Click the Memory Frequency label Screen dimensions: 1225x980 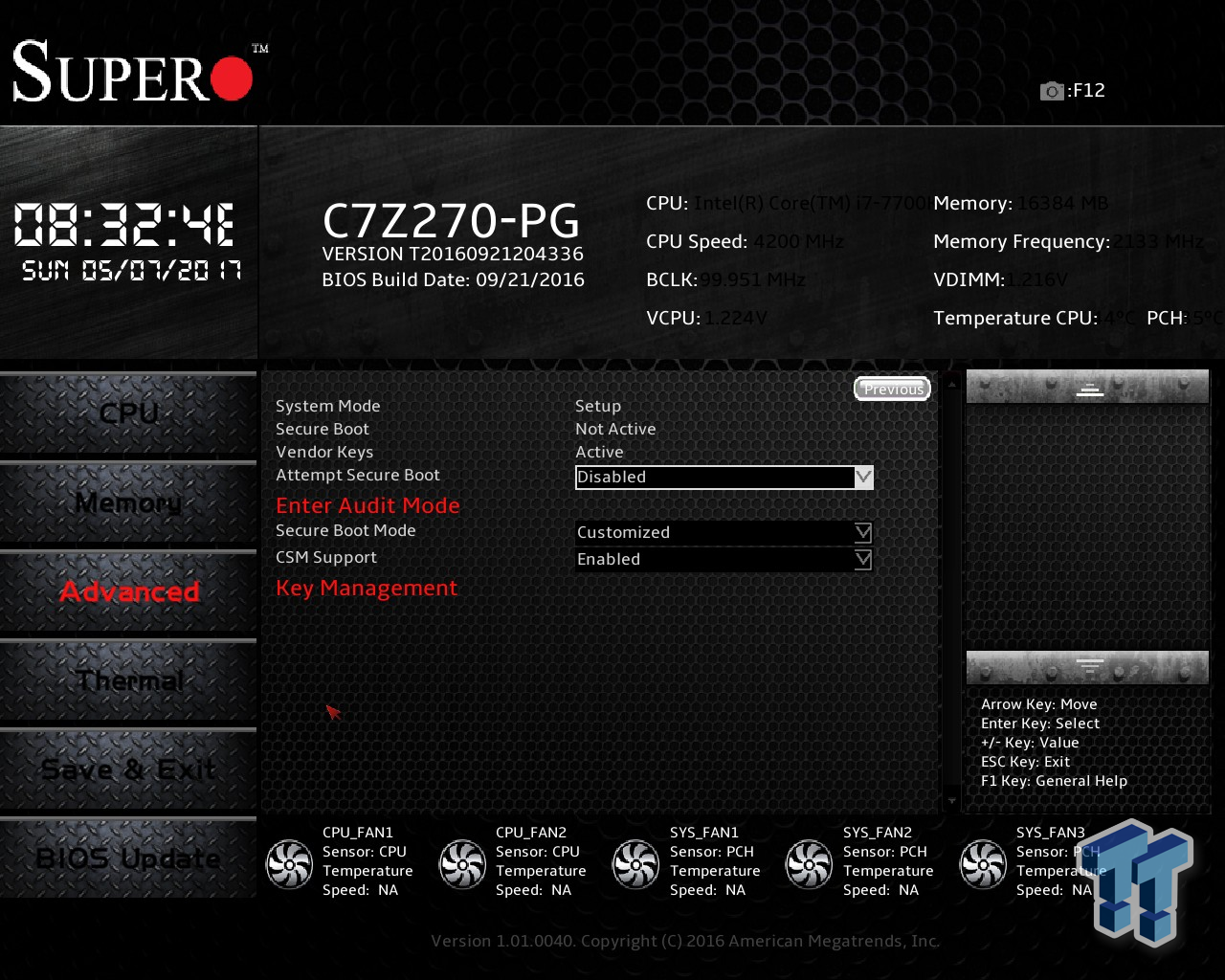pos(1021,242)
